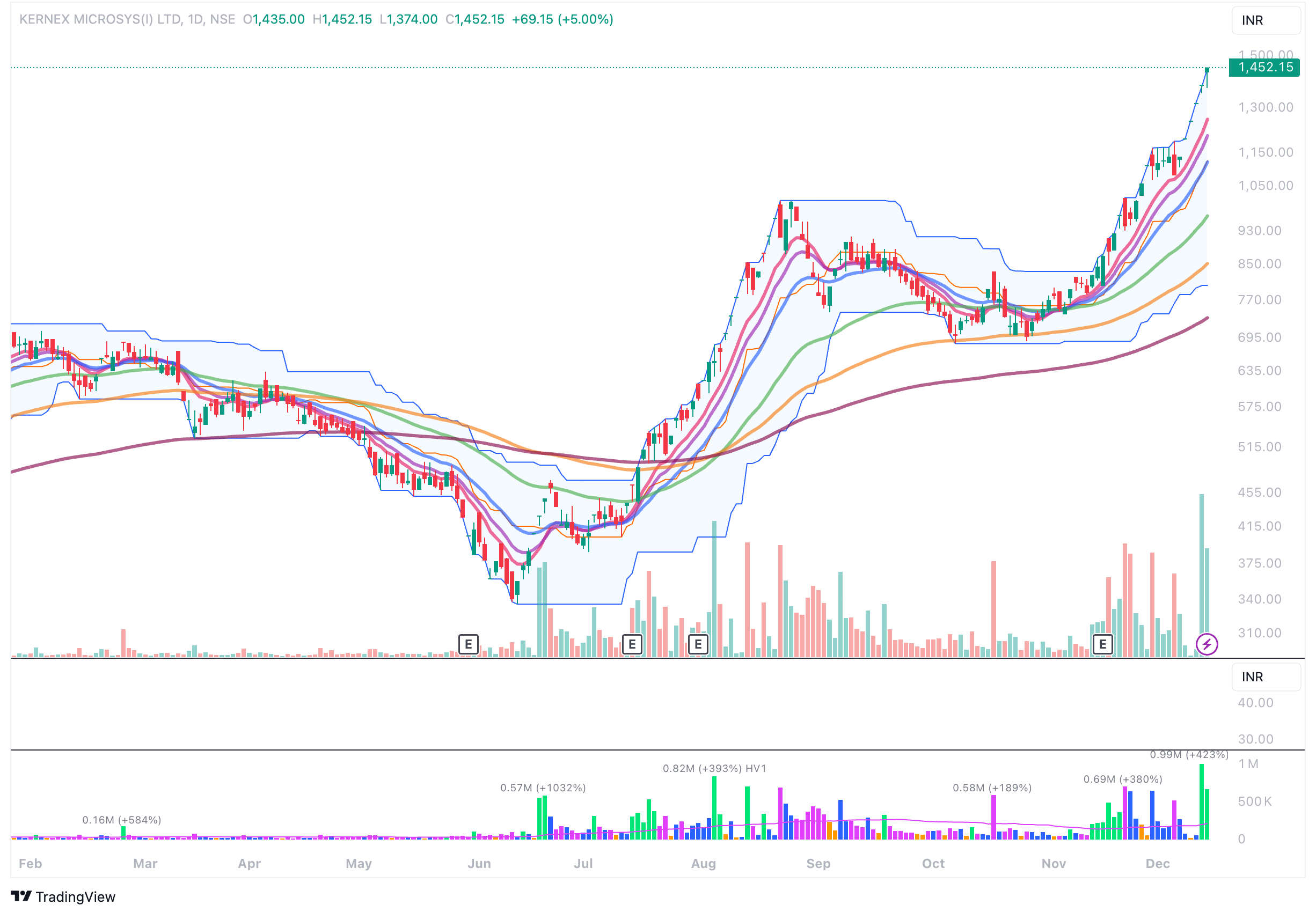Click the 500 K volume scale label
Viewport: 1316px width, 912px height.
point(1254,801)
